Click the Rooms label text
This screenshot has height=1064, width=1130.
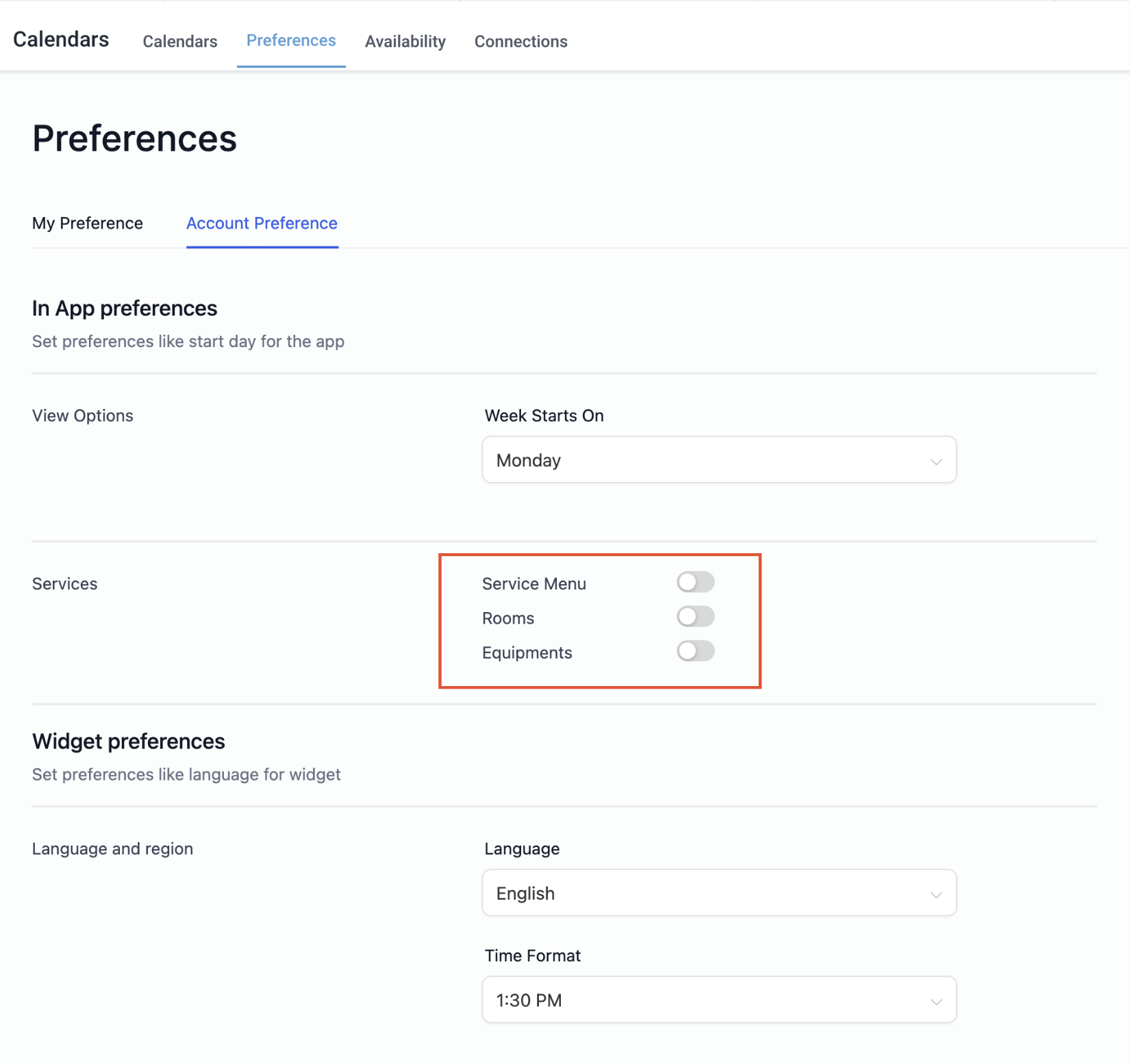point(508,618)
